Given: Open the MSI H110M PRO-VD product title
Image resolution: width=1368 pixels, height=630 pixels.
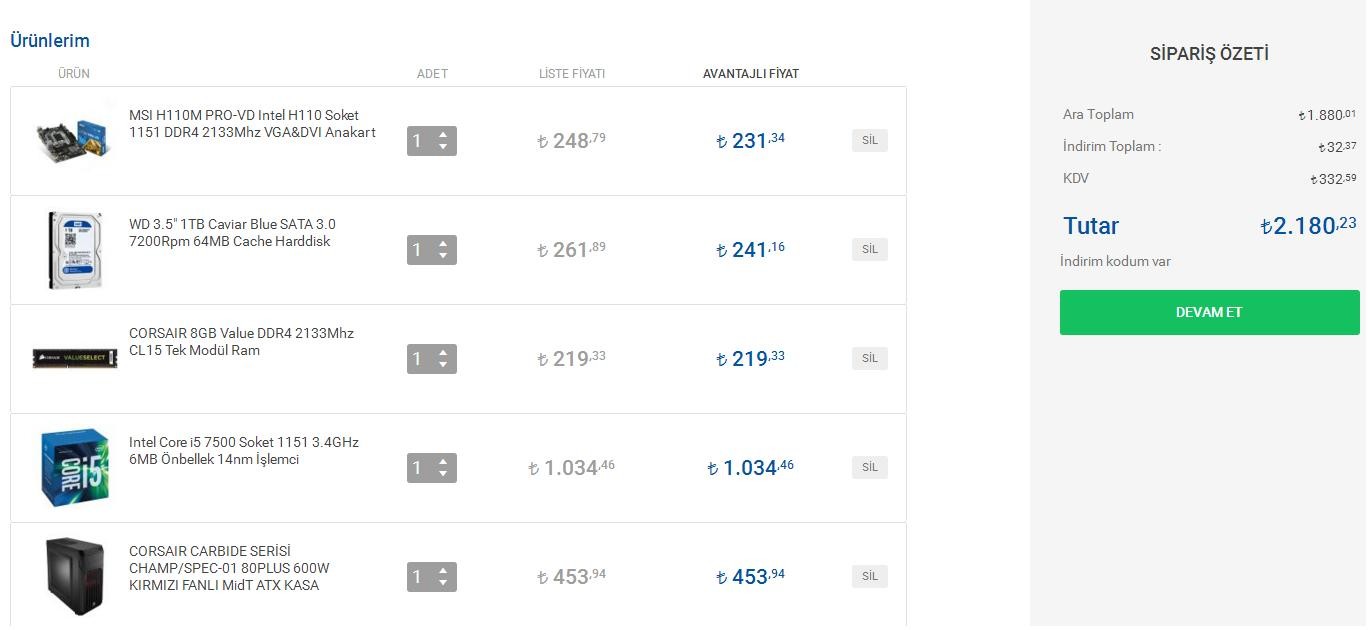Looking at the screenshot, I should click(x=252, y=124).
